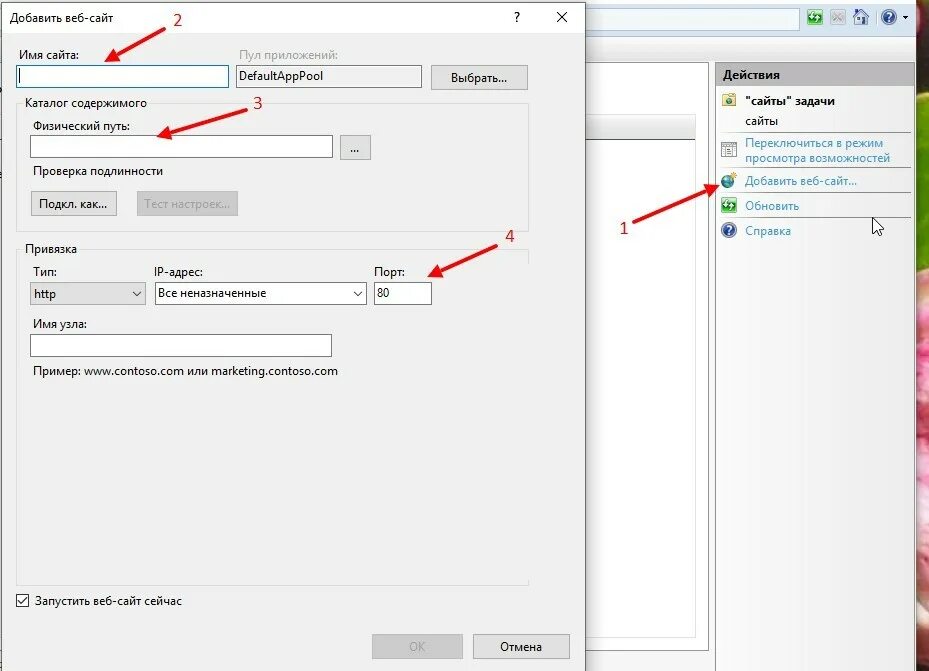Click the "..." browse button for Физический путь
The width and height of the screenshot is (929, 671).
355,146
